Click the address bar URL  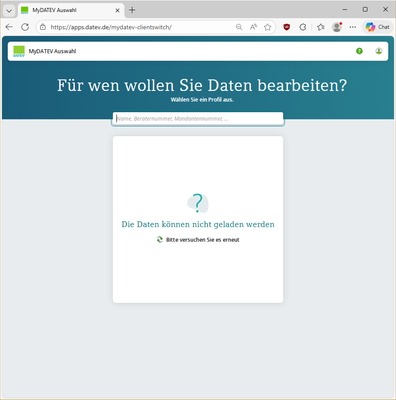(x=111, y=27)
